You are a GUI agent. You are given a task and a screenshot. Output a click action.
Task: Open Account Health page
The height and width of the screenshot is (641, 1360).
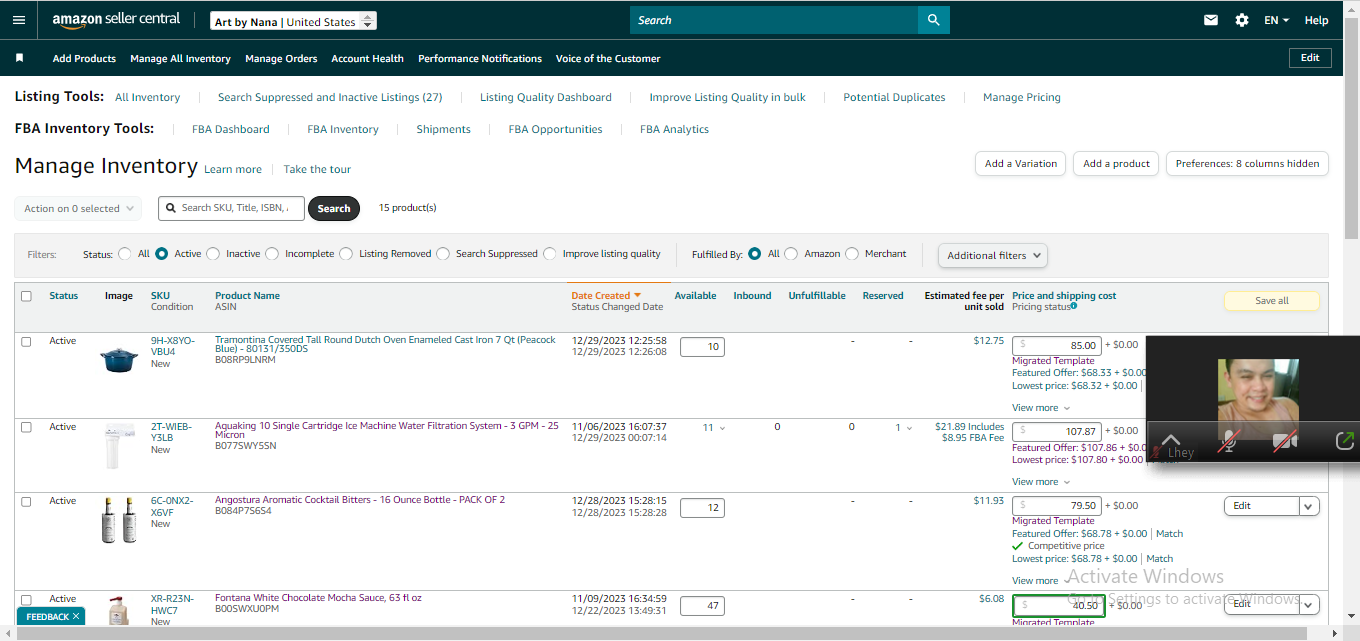click(367, 59)
